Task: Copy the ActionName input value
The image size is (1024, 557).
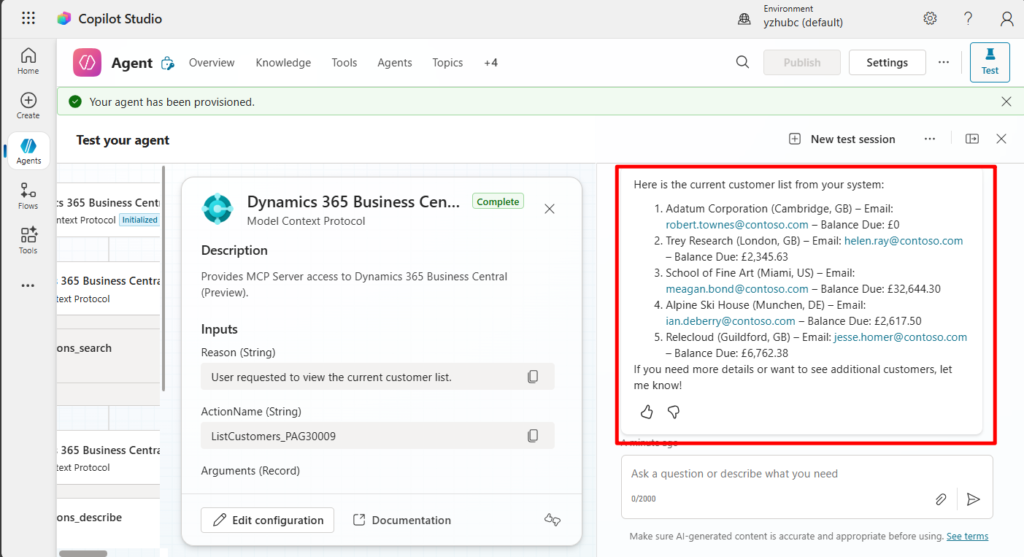Action: coord(533,436)
